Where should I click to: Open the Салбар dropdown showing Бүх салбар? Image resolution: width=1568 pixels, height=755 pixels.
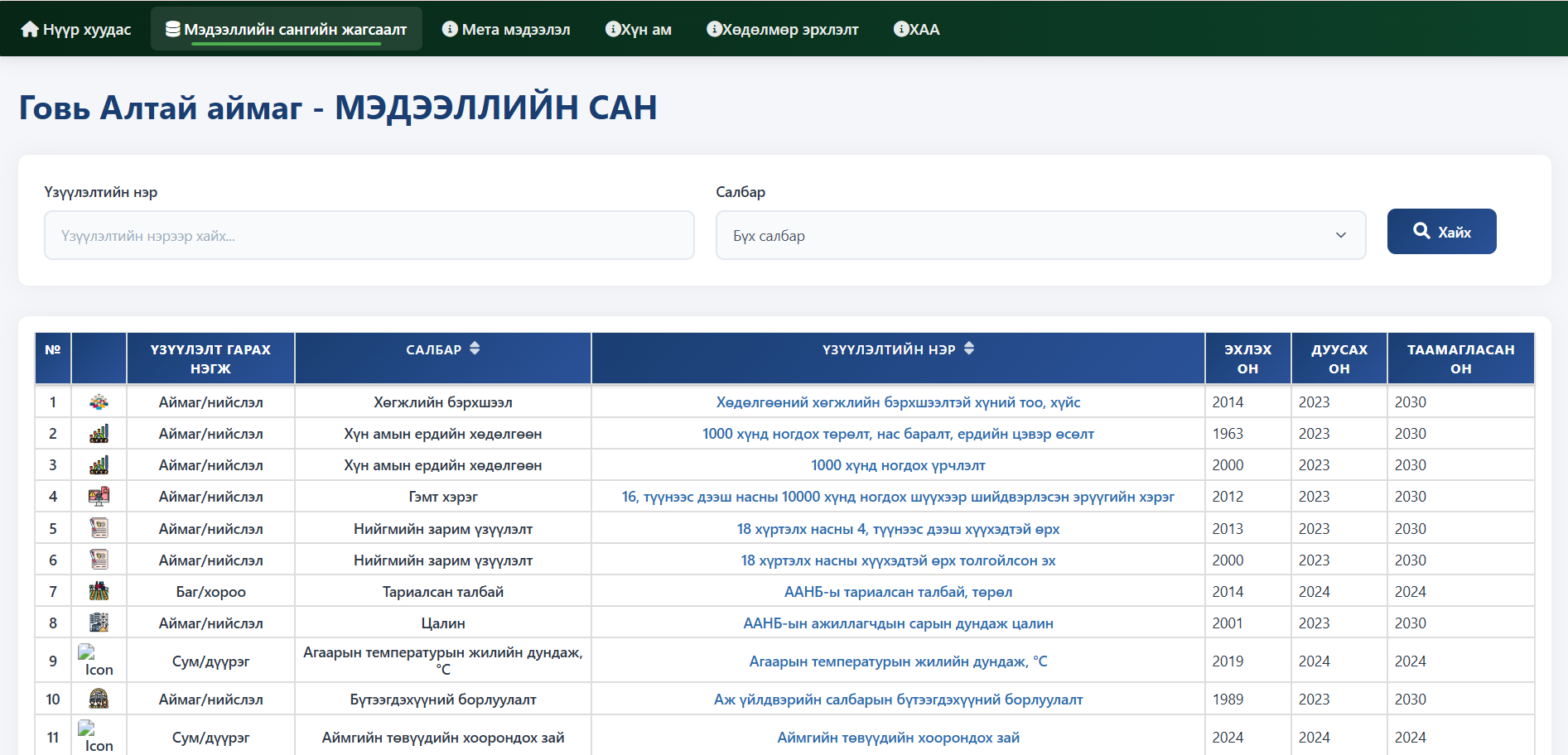[1040, 235]
